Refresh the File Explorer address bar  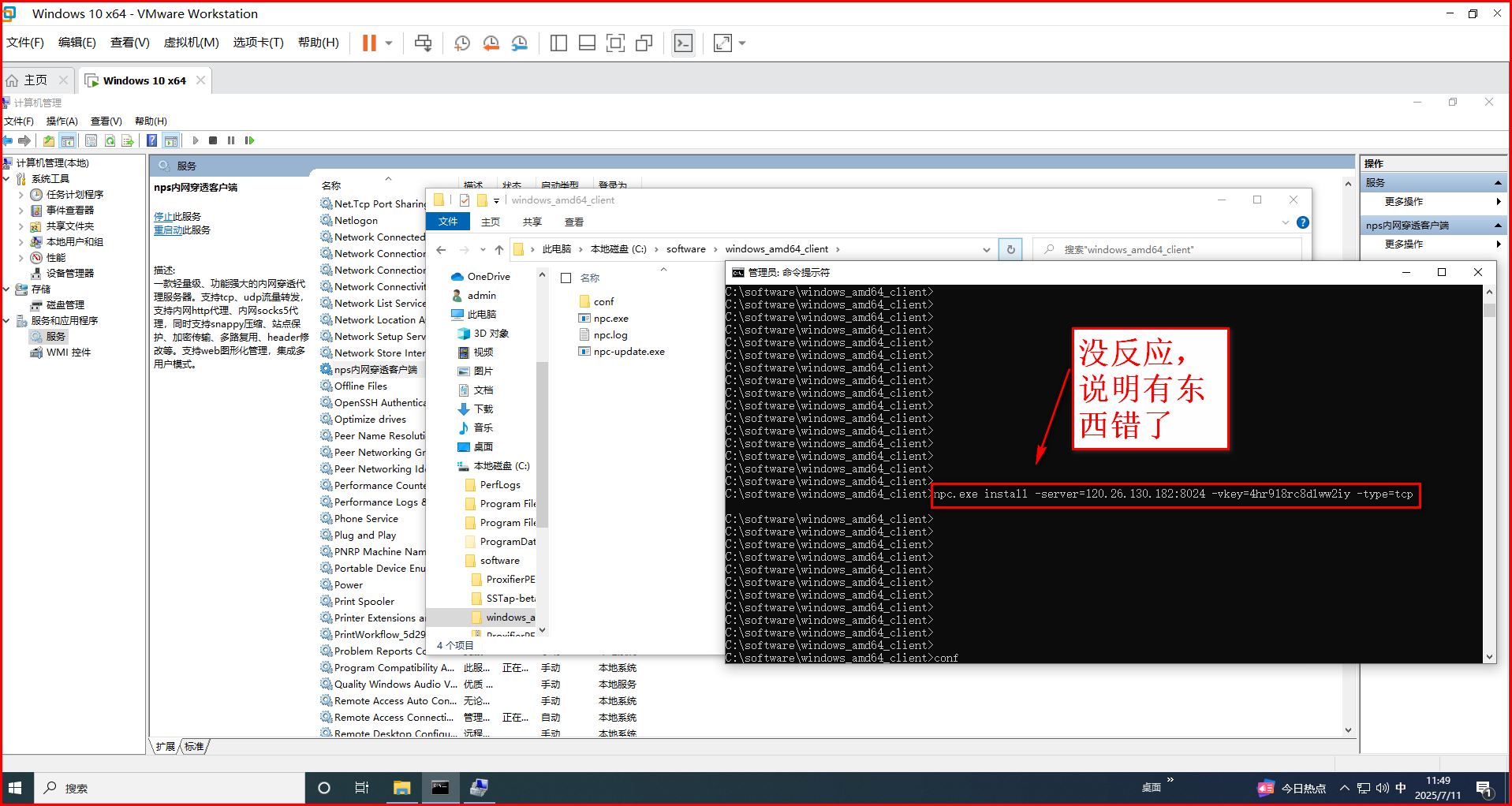pyautogui.click(x=1010, y=249)
